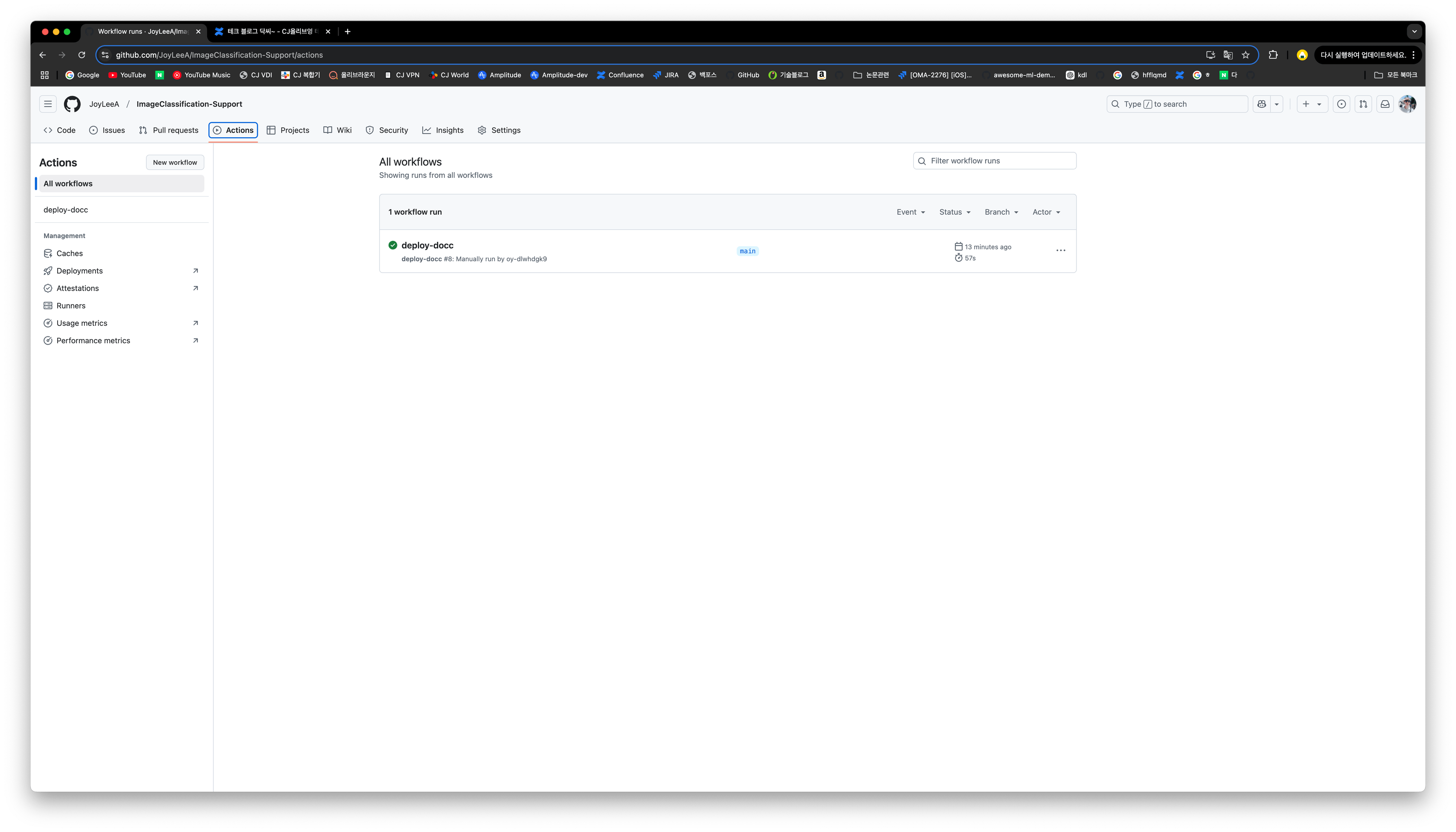The image size is (1456, 832).
Task: Close the Workflow runs browser tab
Action: [198, 31]
